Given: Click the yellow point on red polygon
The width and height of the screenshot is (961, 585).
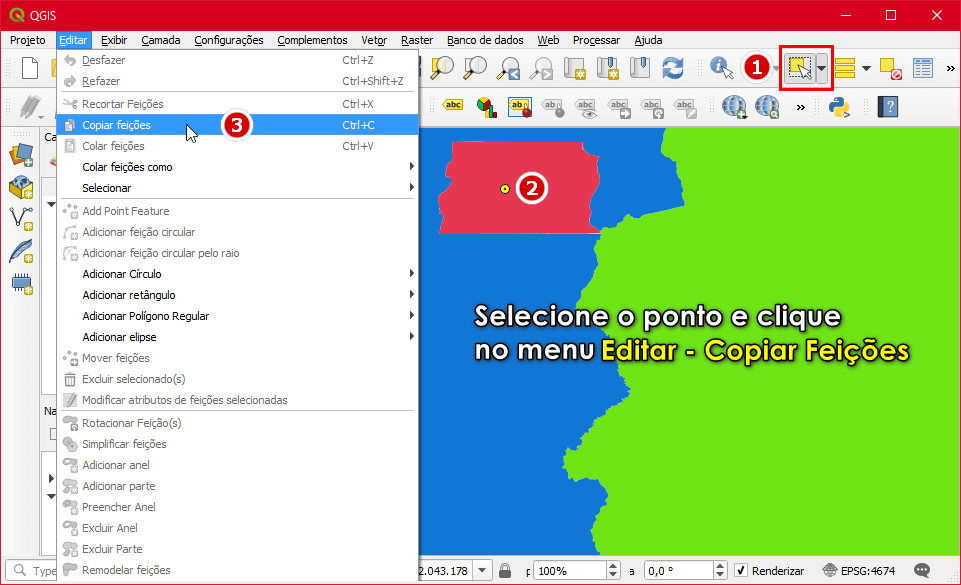Looking at the screenshot, I should click(x=505, y=188).
